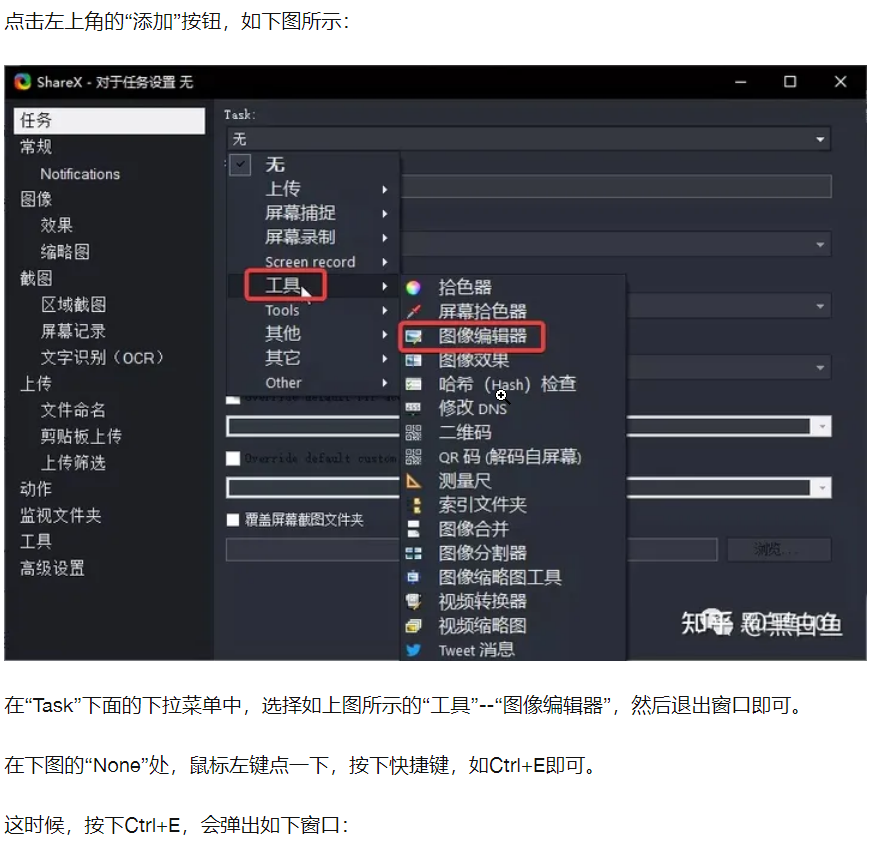Open the 区域截图 settings page

pyautogui.click(x=73, y=305)
